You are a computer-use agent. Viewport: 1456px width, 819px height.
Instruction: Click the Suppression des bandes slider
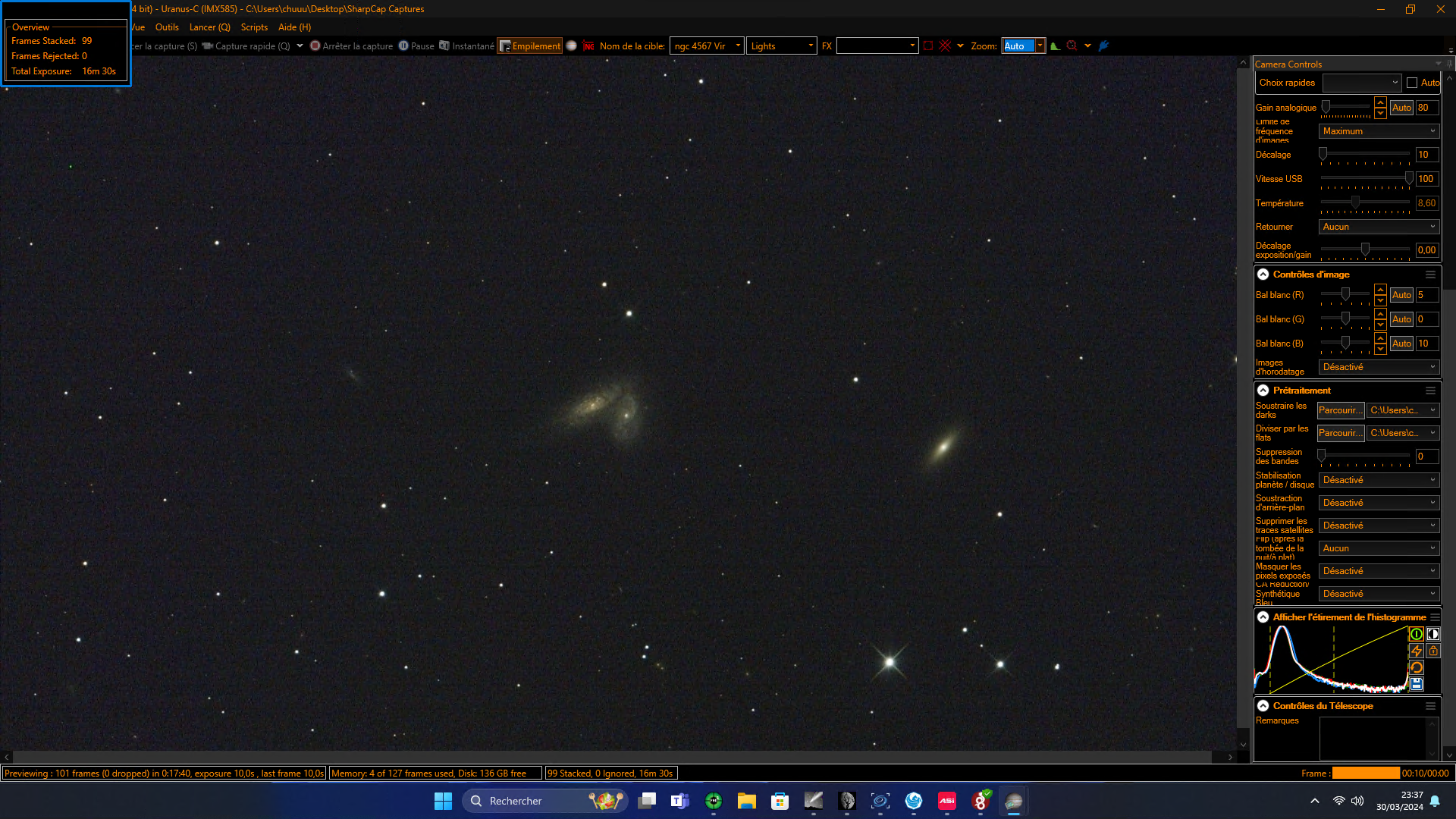click(1365, 457)
